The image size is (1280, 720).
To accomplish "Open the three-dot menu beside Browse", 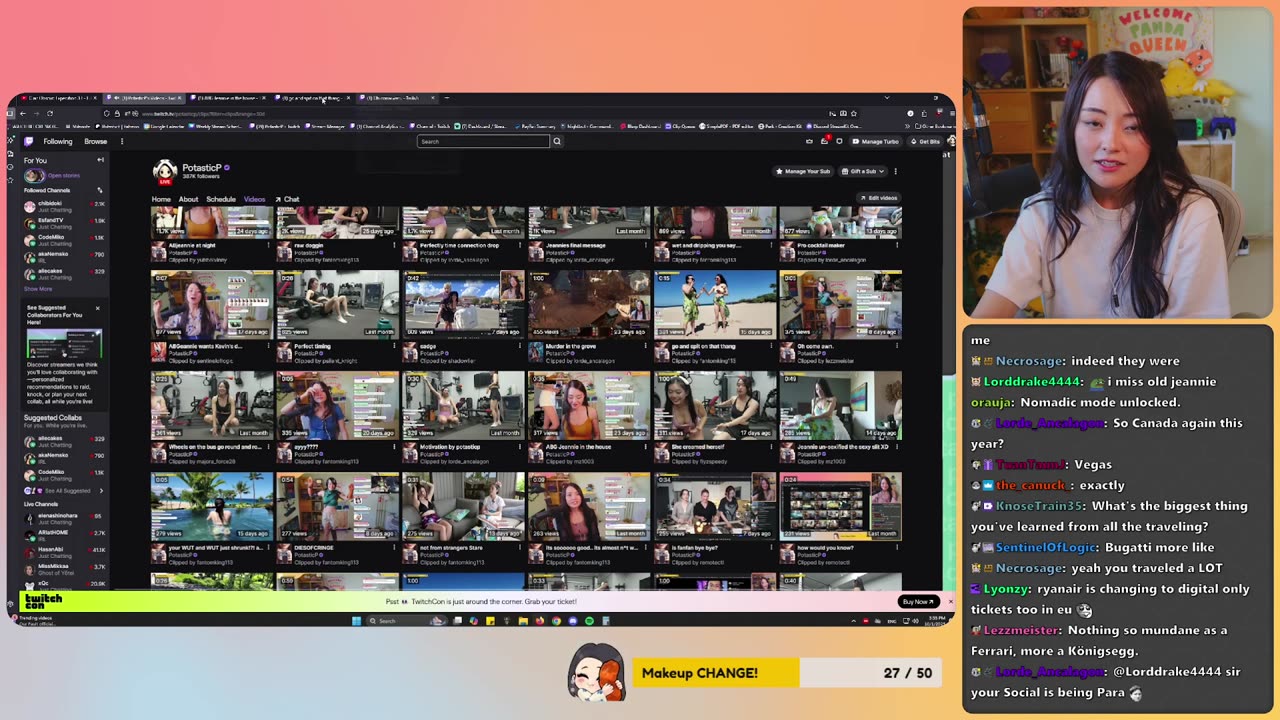I will [122, 141].
